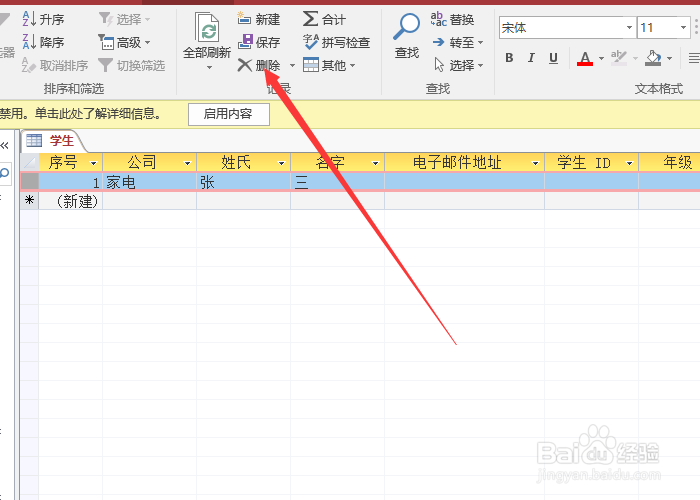
Task: Sort records with 升序 ascending
Action: [43, 19]
